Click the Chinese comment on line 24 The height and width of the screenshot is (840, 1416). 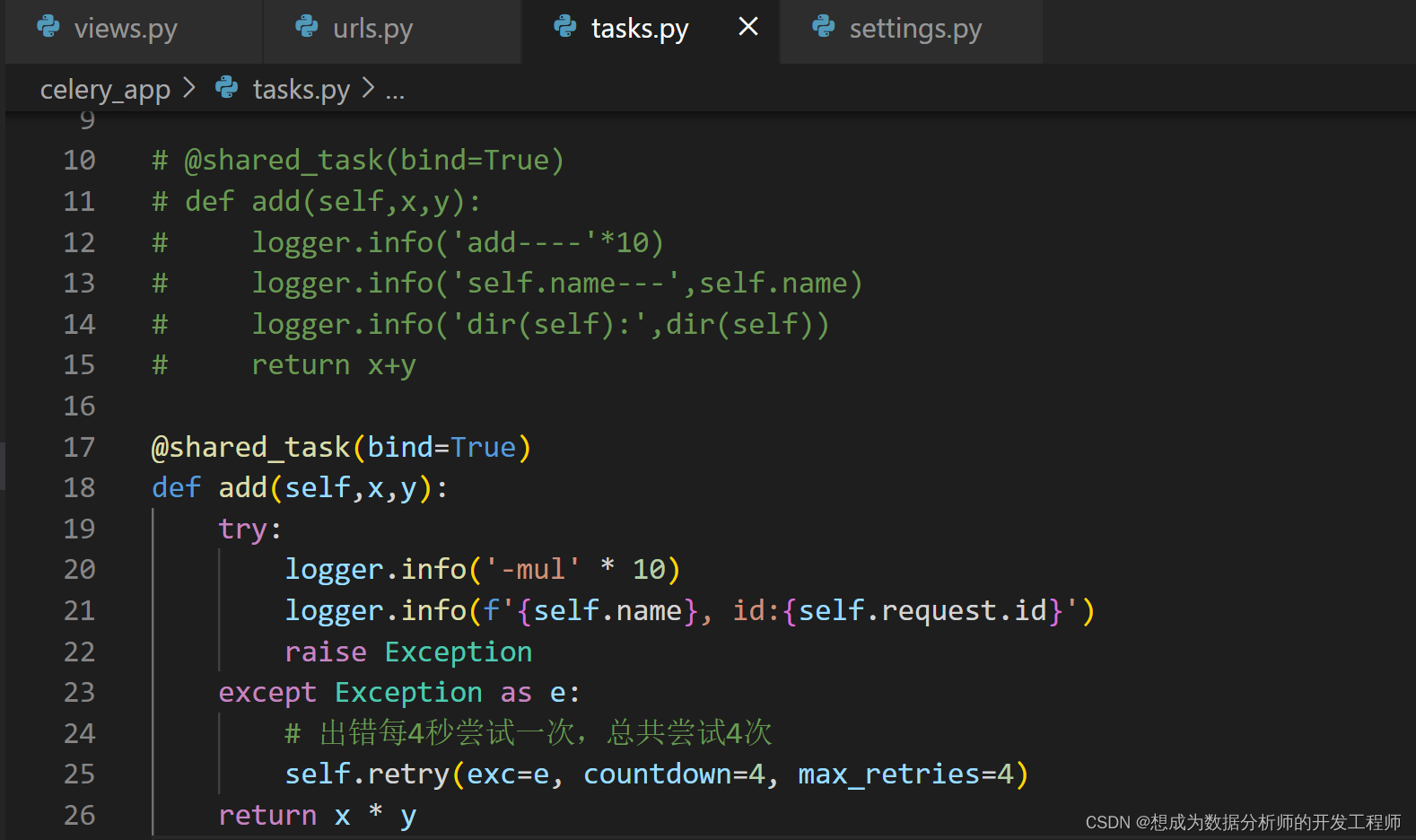[529, 733]
